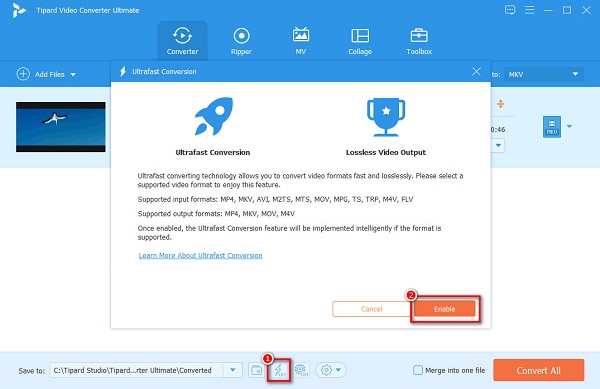Click the "Once enabled" description paragraph

[289, 233]
